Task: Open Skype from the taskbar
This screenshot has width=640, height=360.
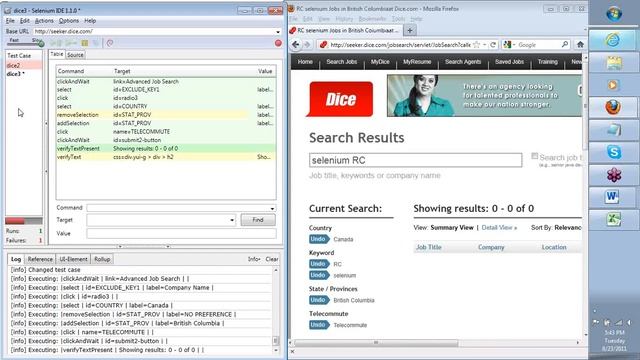Action: click(x=613, y=152)
